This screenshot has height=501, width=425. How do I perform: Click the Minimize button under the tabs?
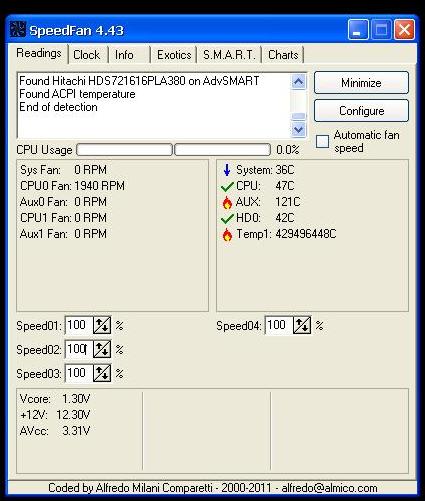pos(361,82)
